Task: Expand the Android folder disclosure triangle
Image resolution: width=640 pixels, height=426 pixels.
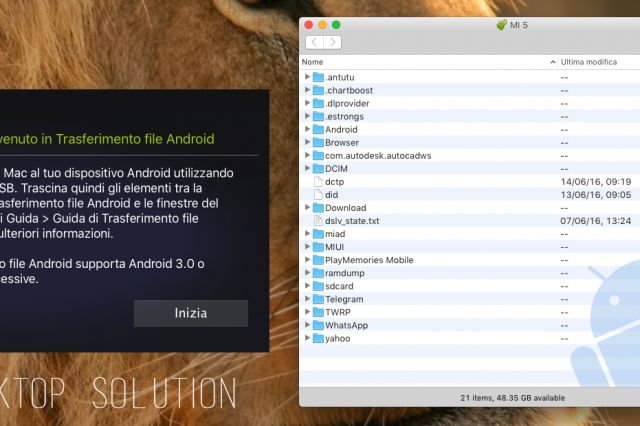Action: tap(307, 129)
